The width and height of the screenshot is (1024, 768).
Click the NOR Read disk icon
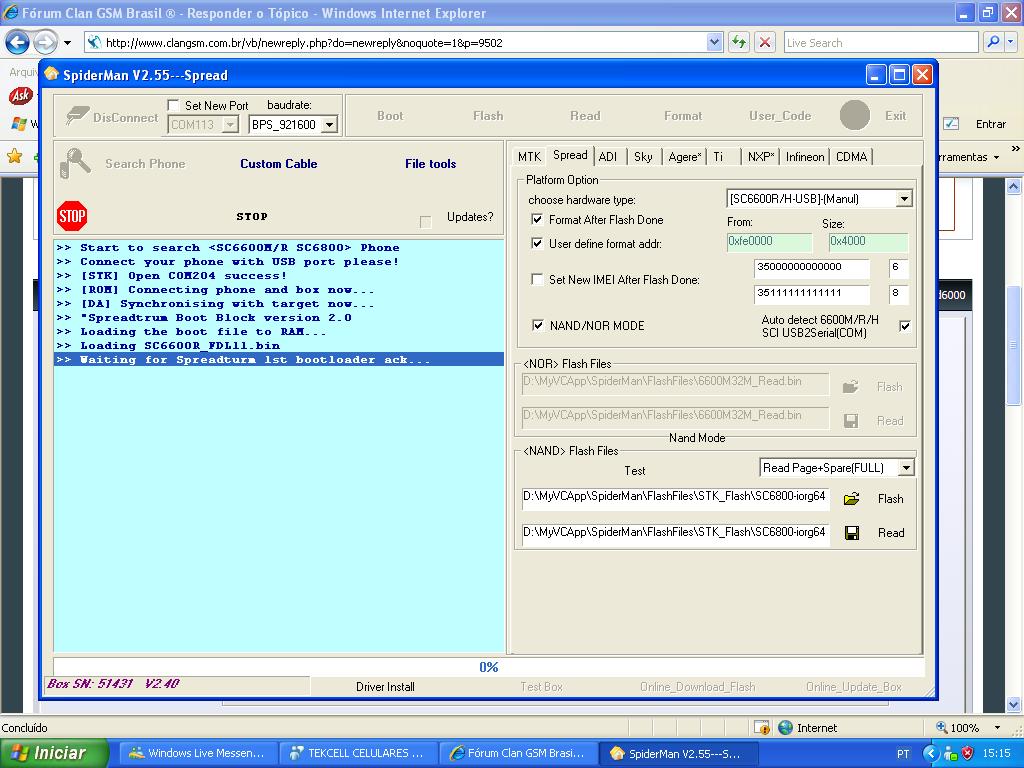pos(851,421)
